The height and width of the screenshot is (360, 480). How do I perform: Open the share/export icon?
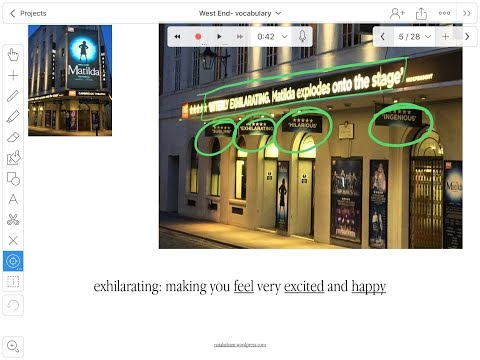[421, 13]
